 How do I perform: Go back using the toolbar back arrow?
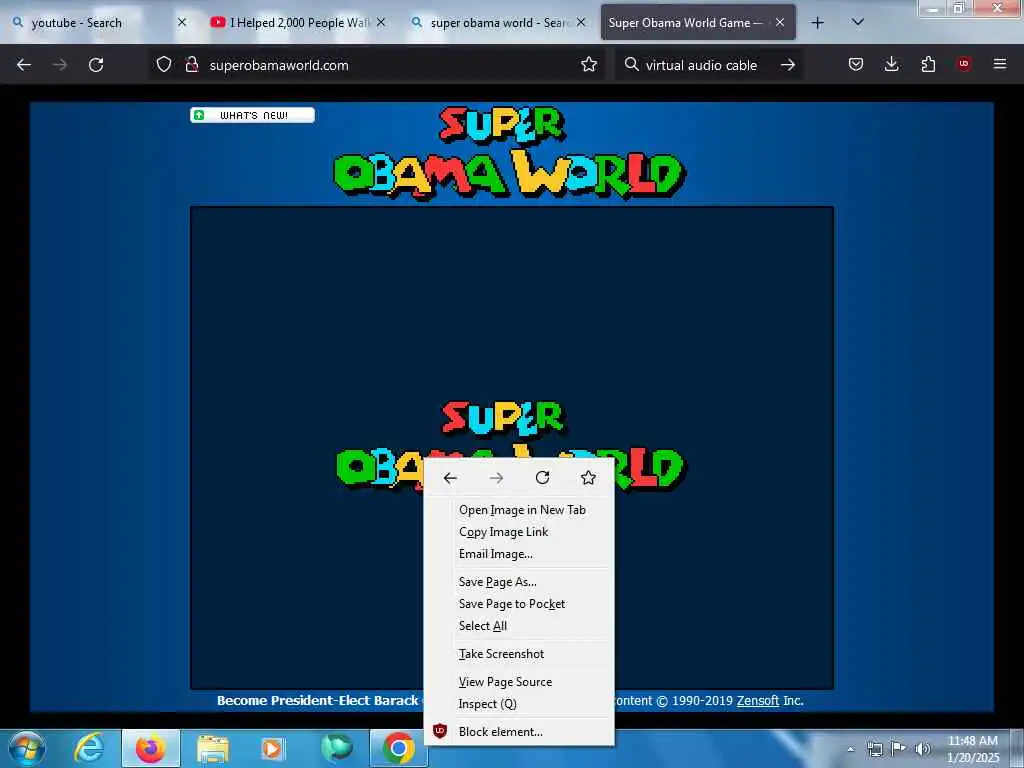tap(24, 65)
